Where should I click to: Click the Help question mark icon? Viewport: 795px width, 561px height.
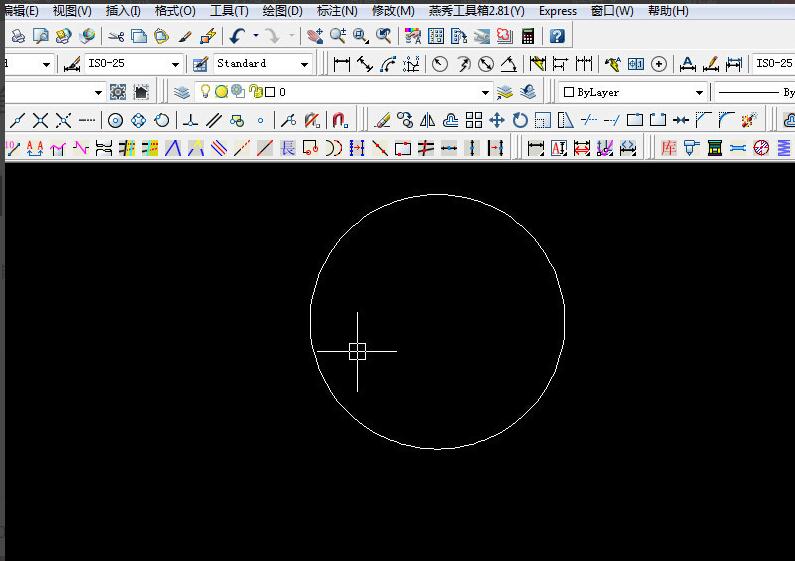point(557,36)
